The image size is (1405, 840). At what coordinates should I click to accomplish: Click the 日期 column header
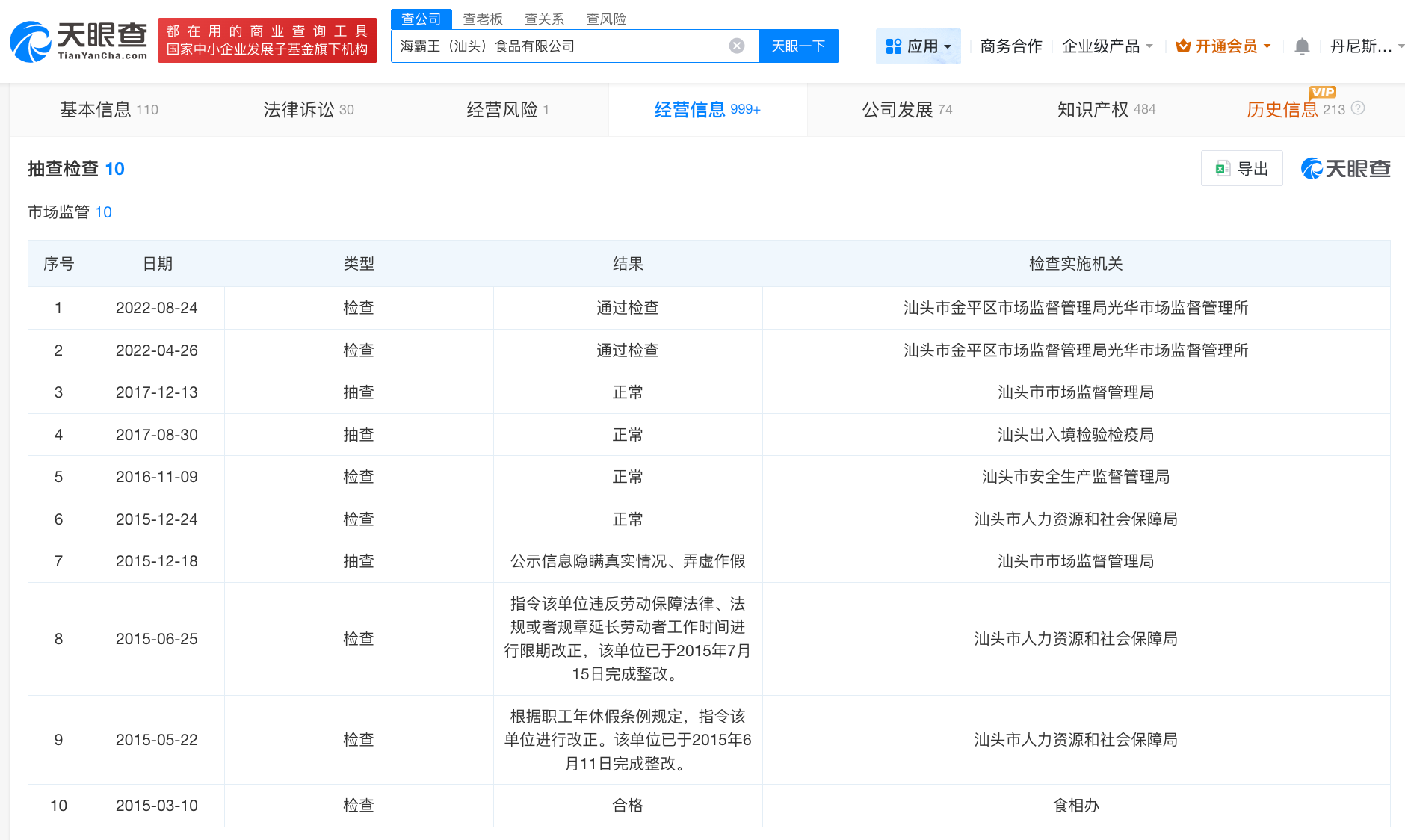[x=158, y=264]
